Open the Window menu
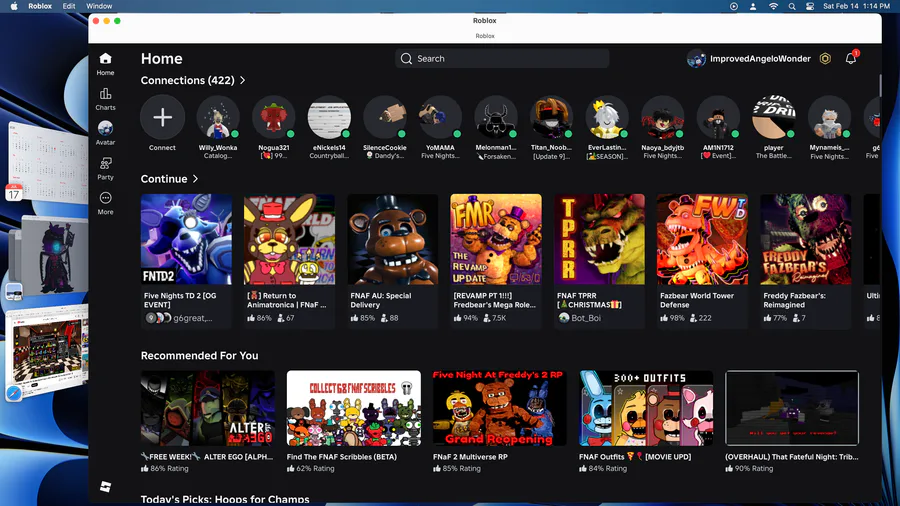900x506 pixels. point(99,6)
